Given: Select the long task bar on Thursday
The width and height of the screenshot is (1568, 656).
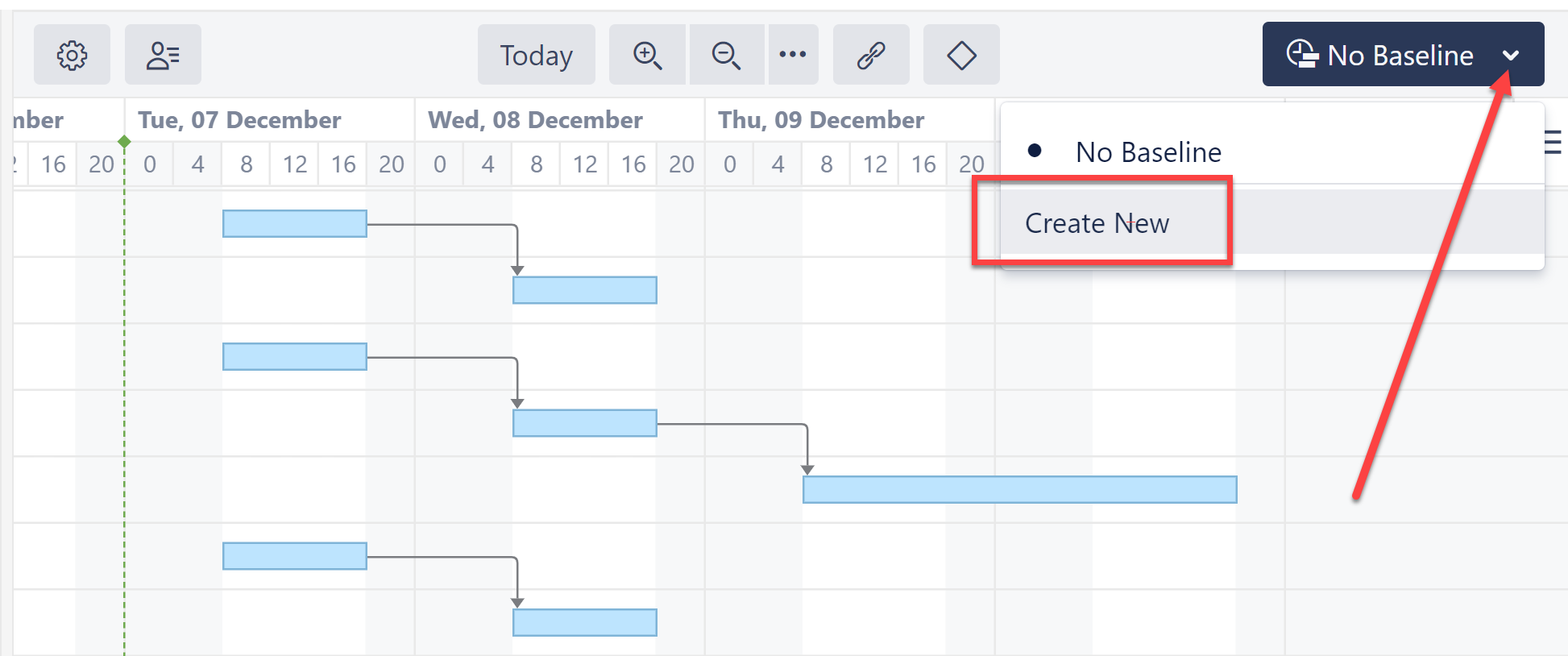Looking at the screenshot, I should point(1019,488).
